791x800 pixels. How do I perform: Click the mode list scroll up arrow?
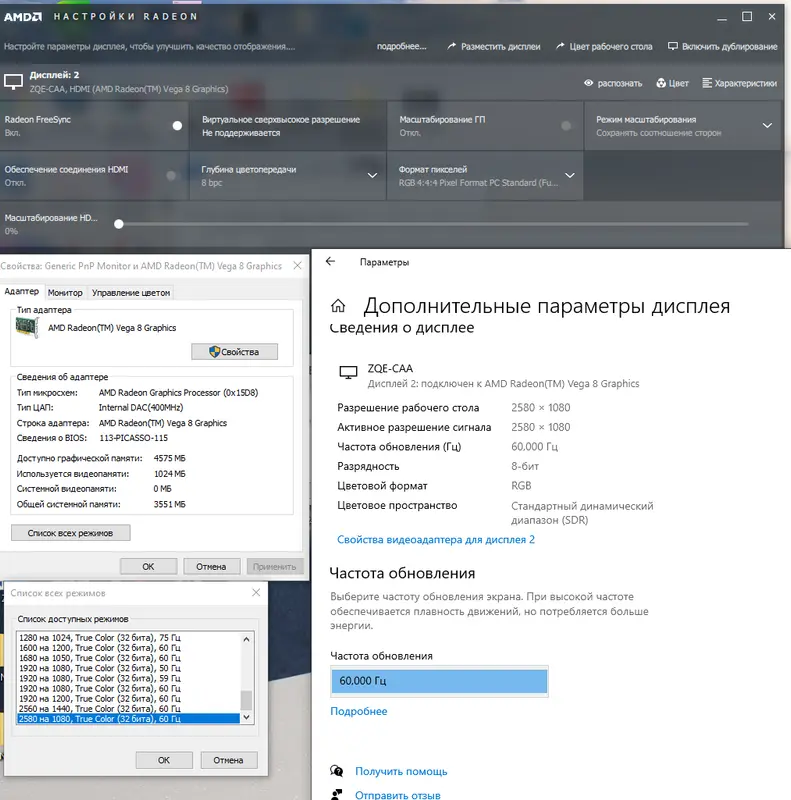click(246, 639)
